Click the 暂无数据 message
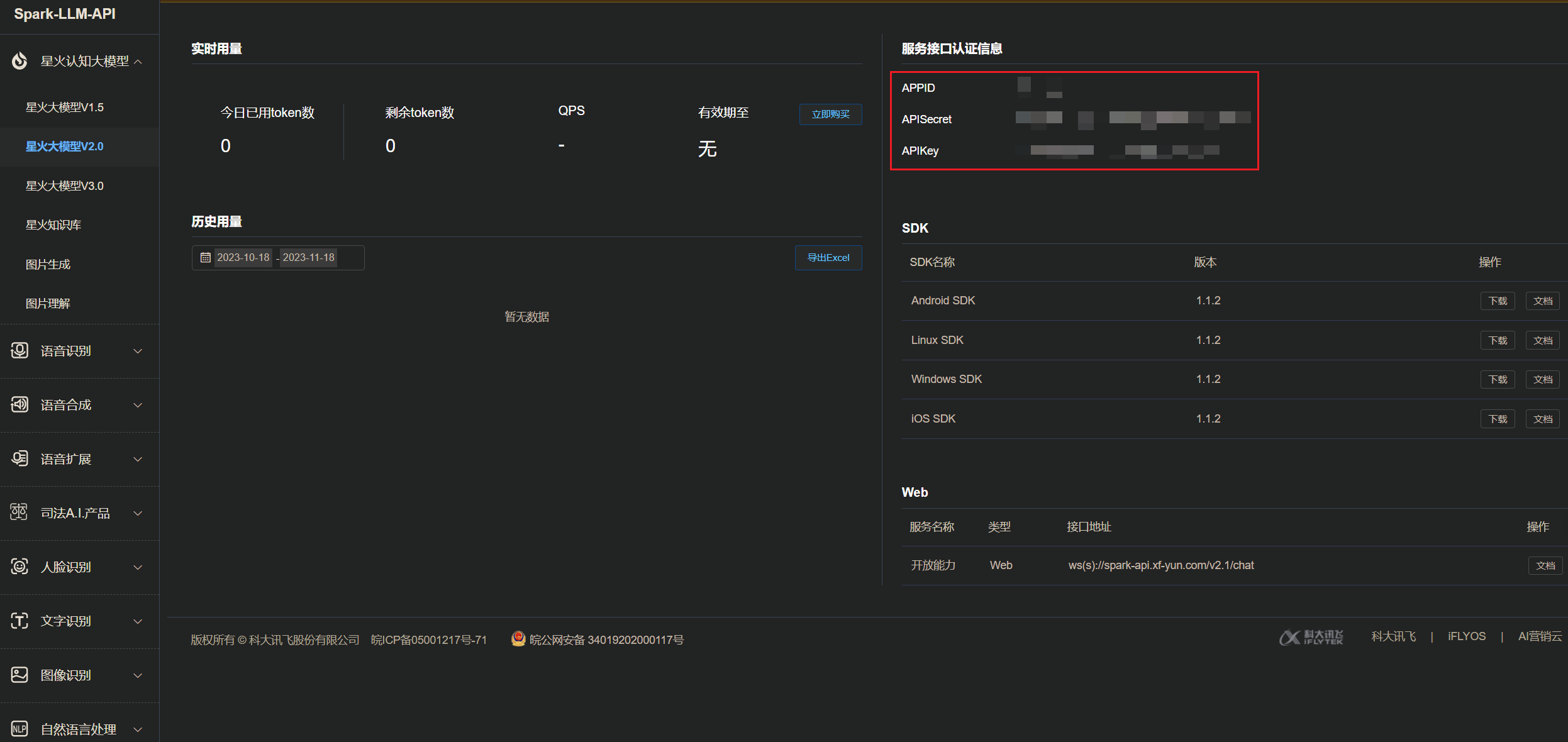The height and width of the screenshot is (742, 1568). (x=527, y=317)
